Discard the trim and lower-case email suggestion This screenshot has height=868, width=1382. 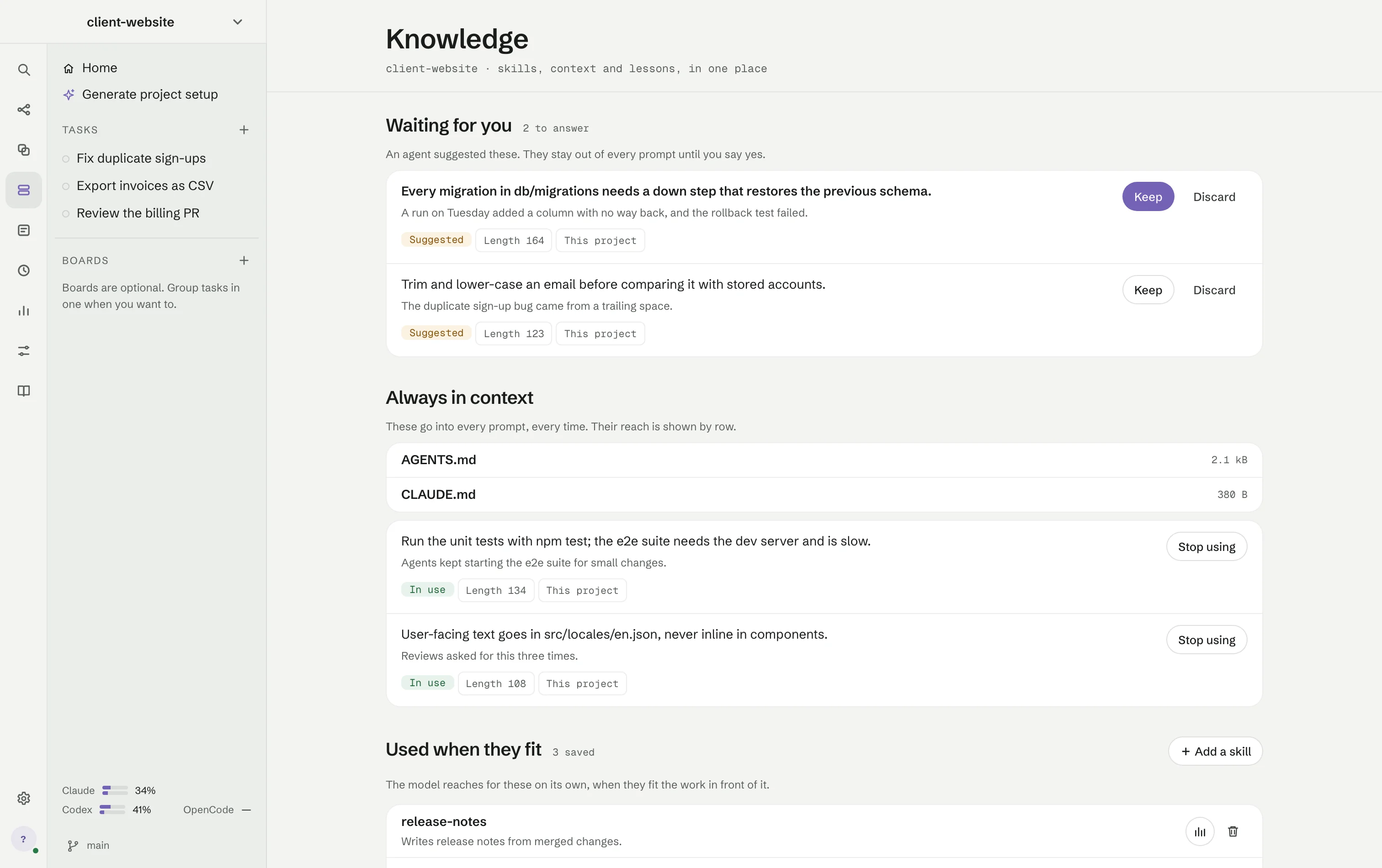pos(1214,290)
